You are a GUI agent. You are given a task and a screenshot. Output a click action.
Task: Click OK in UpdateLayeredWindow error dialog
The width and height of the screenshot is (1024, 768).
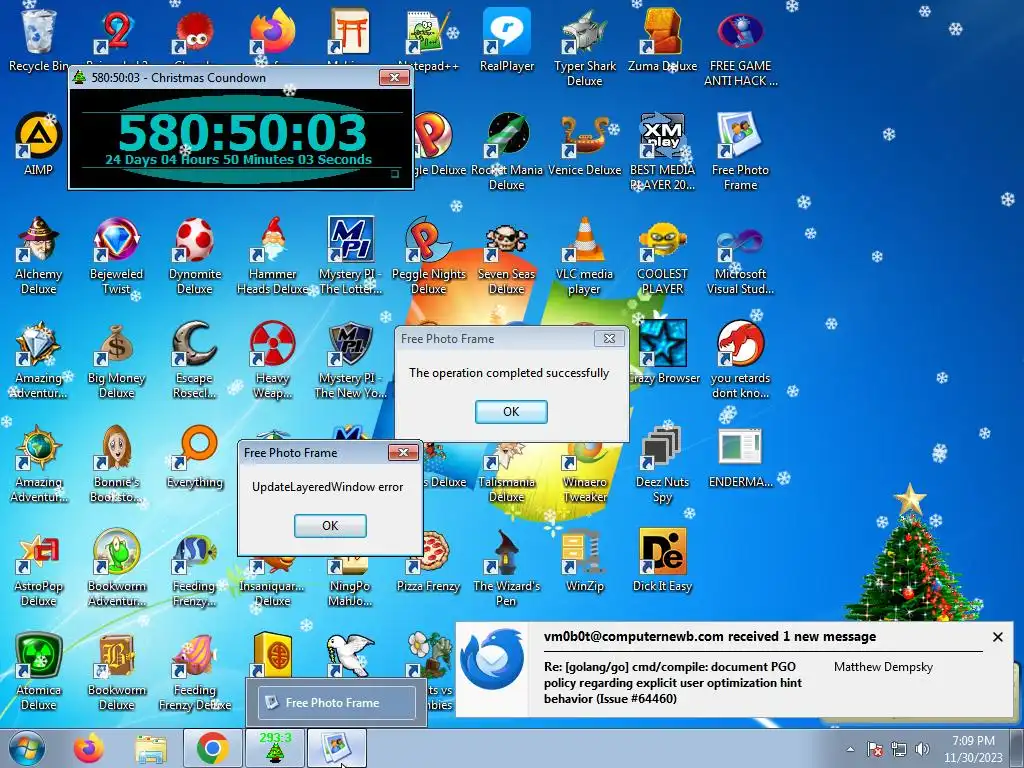pos(330,526)
